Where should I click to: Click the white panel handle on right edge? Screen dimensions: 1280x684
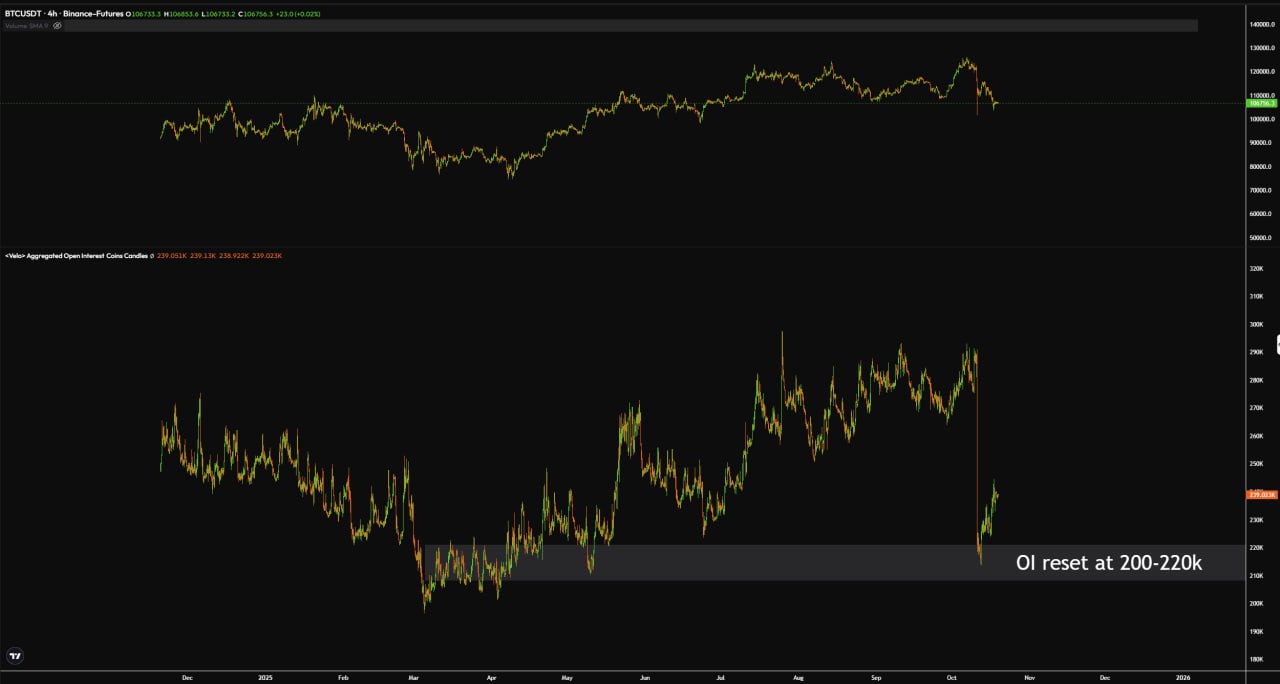click(1277, 345)
